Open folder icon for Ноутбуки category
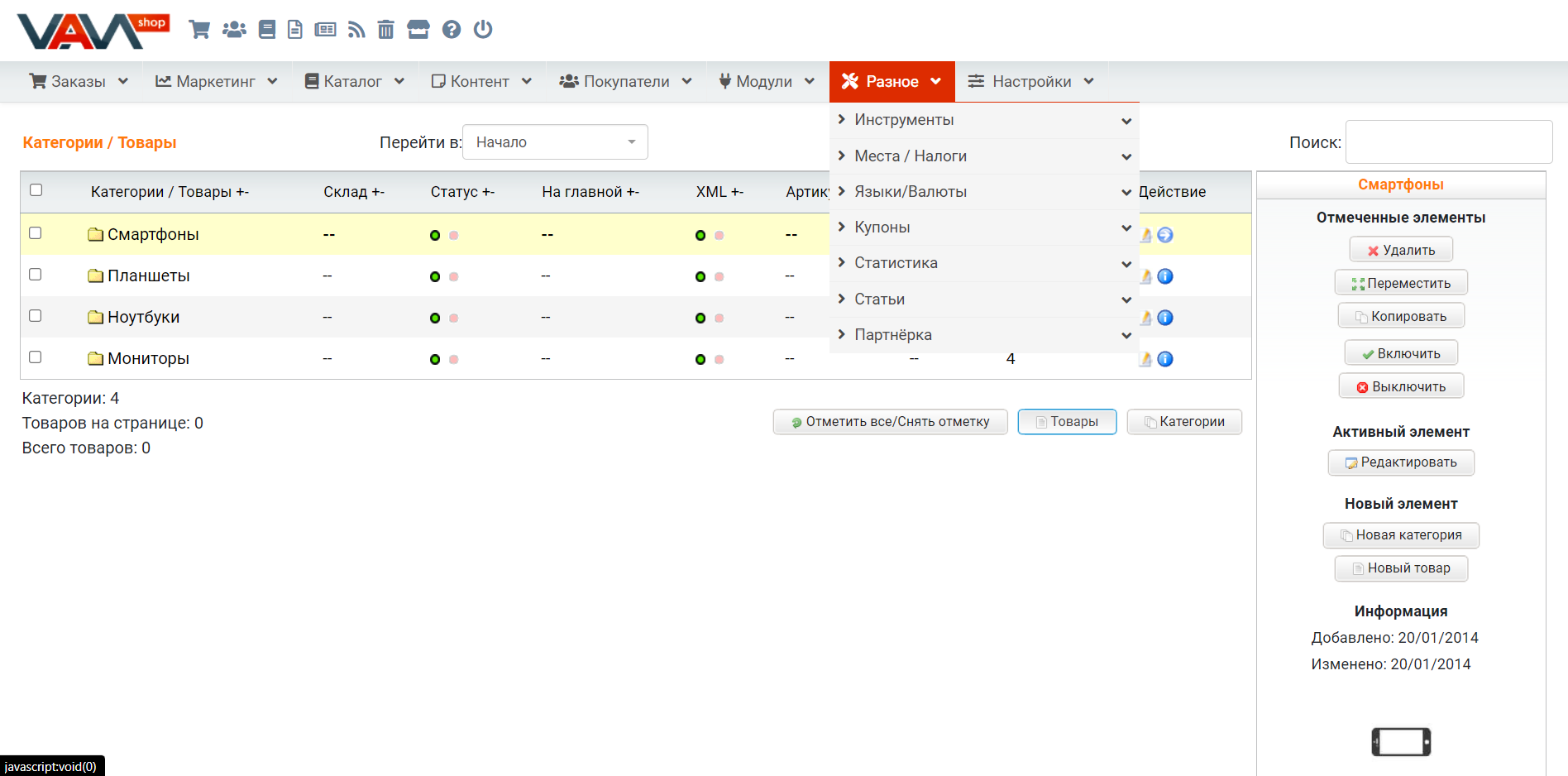 [96, 318]
